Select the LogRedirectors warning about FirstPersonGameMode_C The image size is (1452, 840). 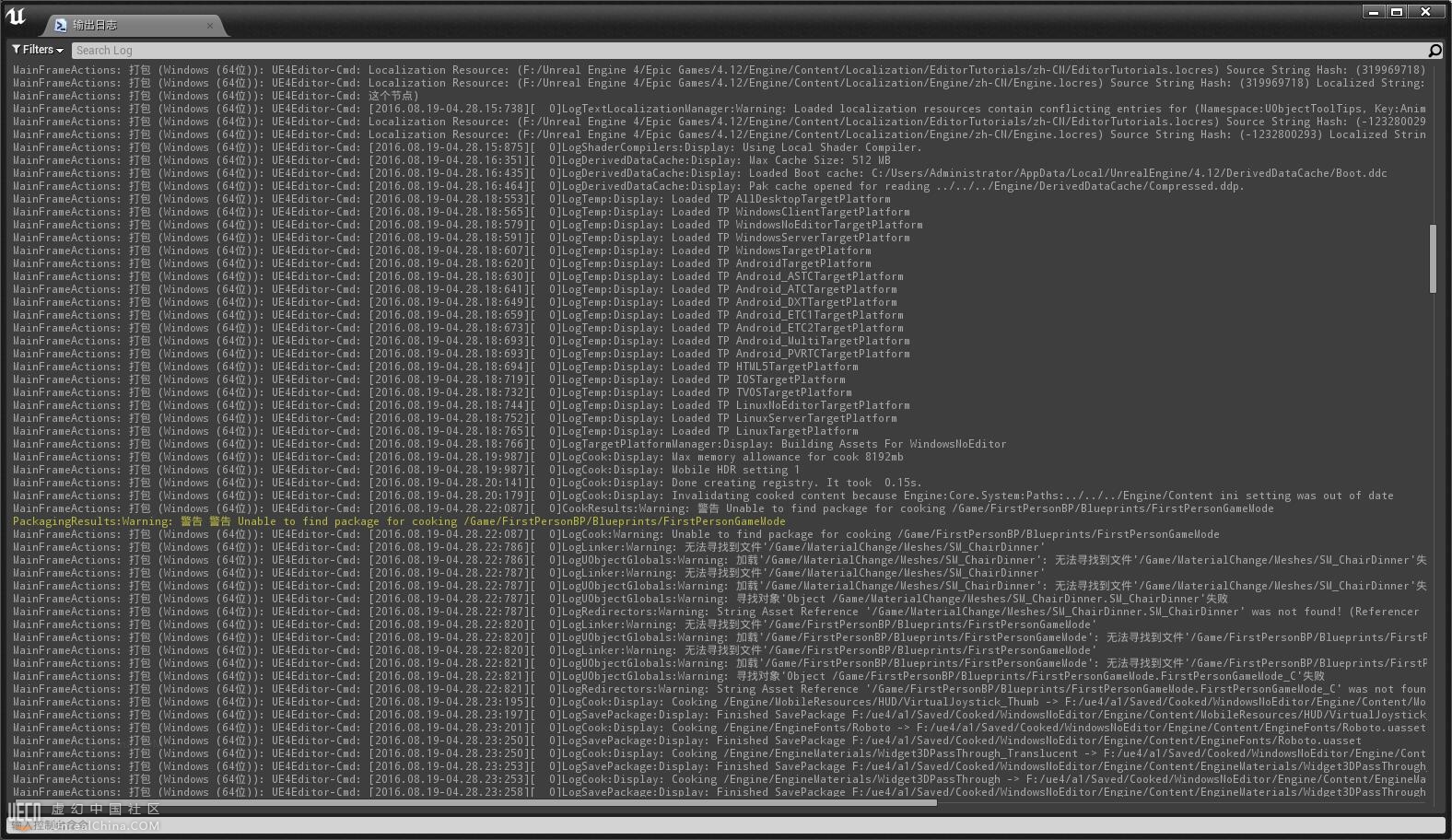pos(719,689)
